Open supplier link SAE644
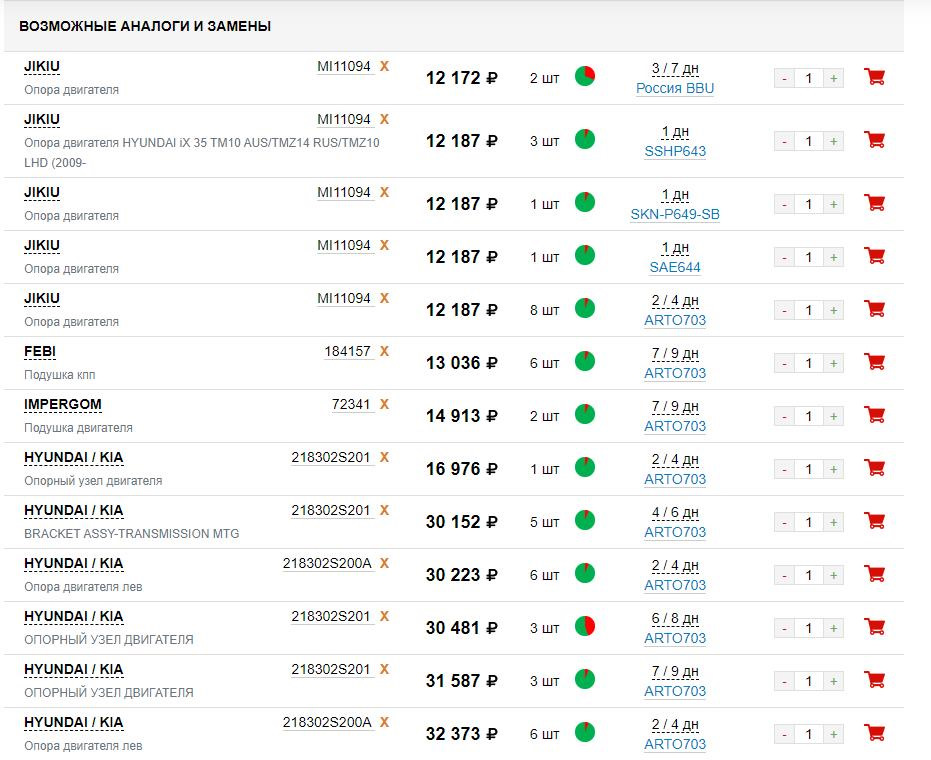The image size is (931, 760). pyautogui.click(x=675, y=267)
